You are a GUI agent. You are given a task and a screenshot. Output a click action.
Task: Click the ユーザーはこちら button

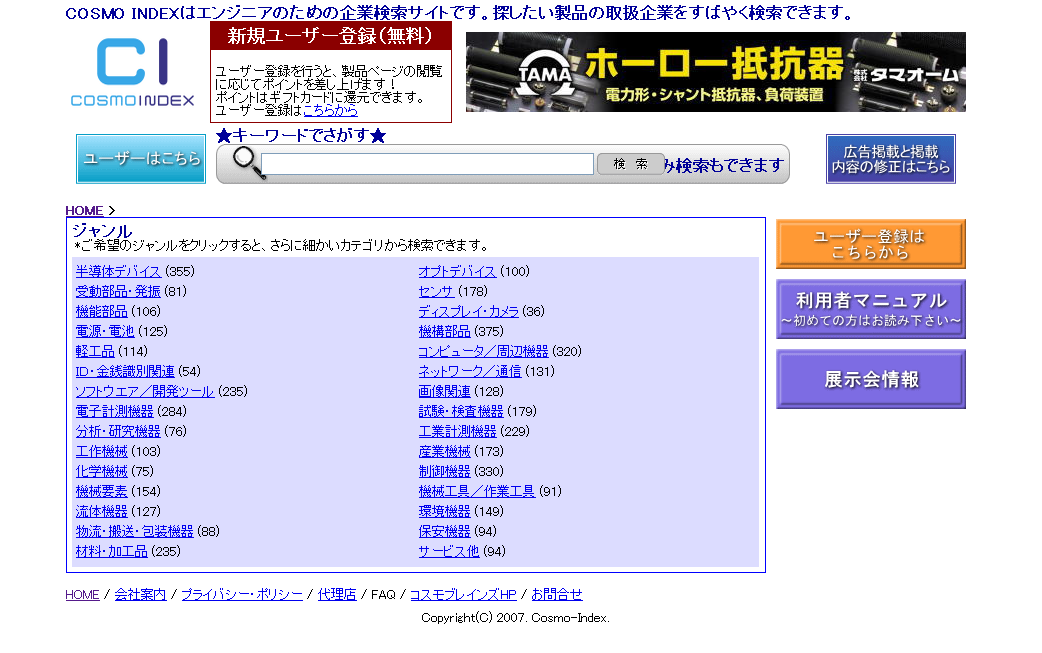(x=141, y=159)
